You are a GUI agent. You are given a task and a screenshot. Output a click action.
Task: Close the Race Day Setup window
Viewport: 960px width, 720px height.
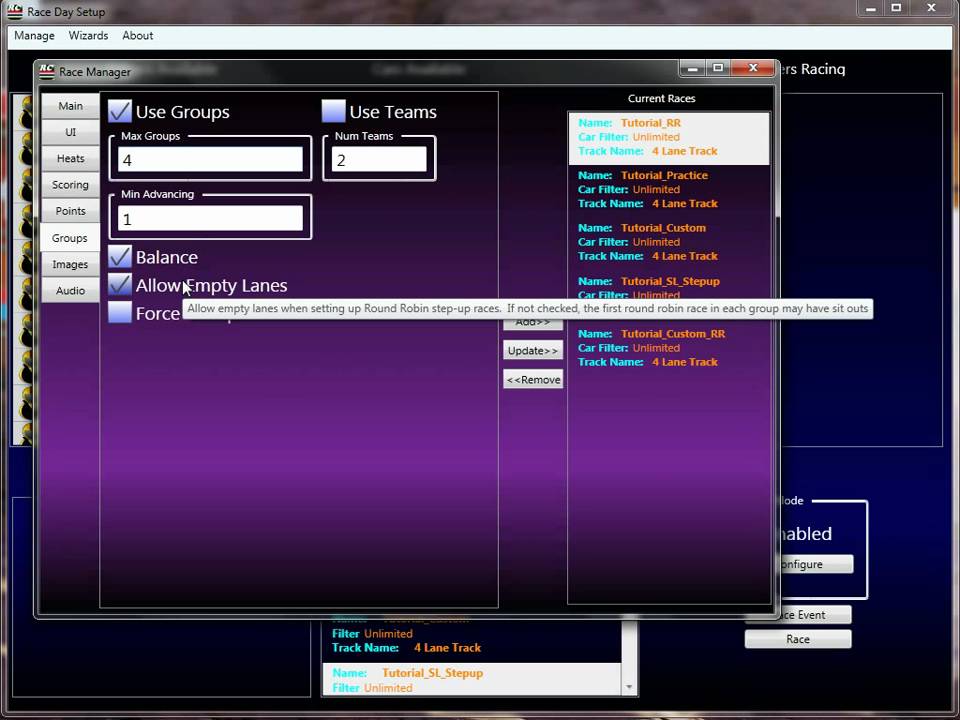click(x=931, y=9)
